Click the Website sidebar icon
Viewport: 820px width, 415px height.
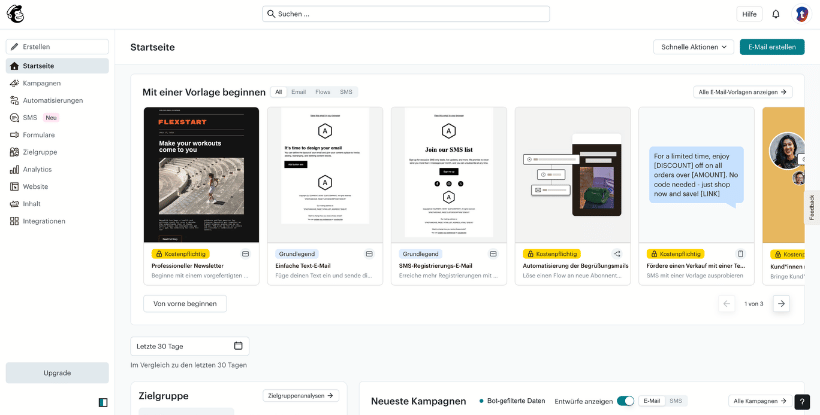(x=15, y=187)
